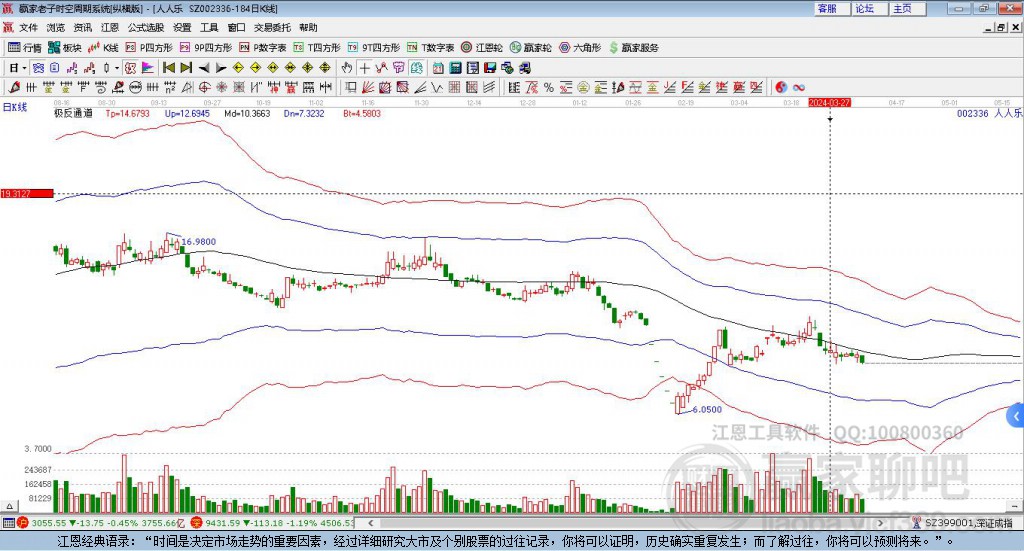Open the 工具 menu
The width and height of the screenshot is (1024, 551).
click(x=209, y=27)
